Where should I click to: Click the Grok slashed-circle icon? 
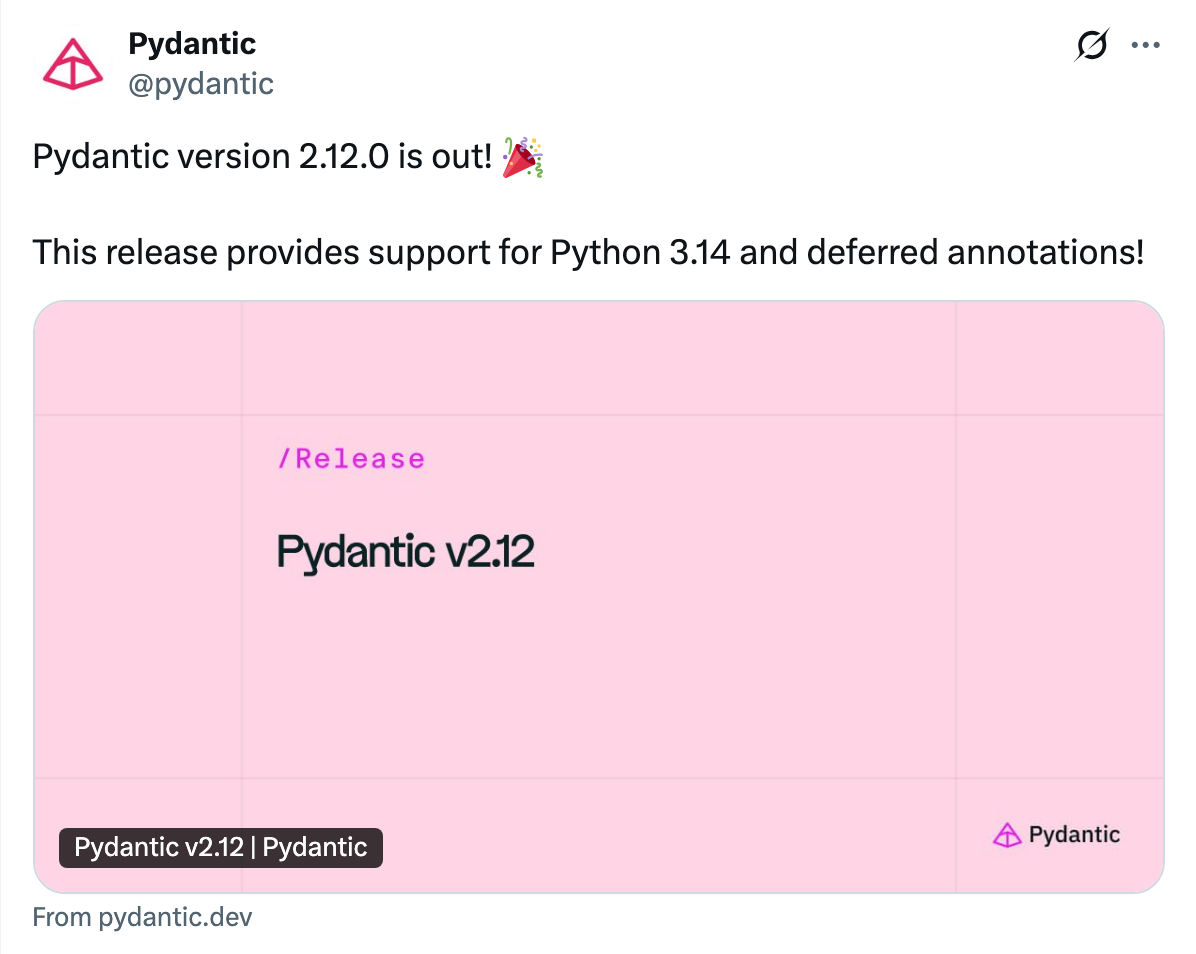coord(1092,45)
